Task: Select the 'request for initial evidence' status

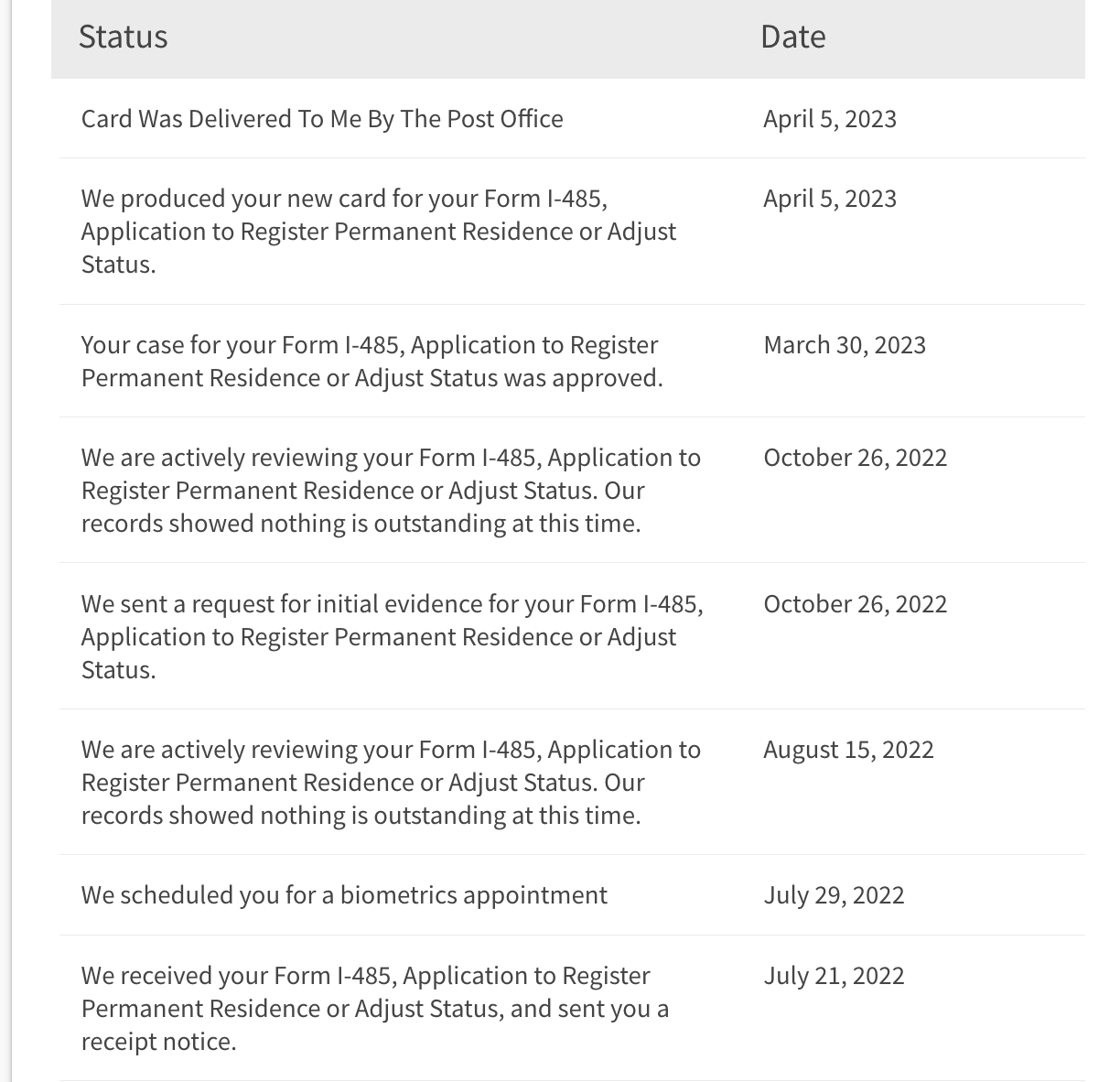Action: pos(392,636)
